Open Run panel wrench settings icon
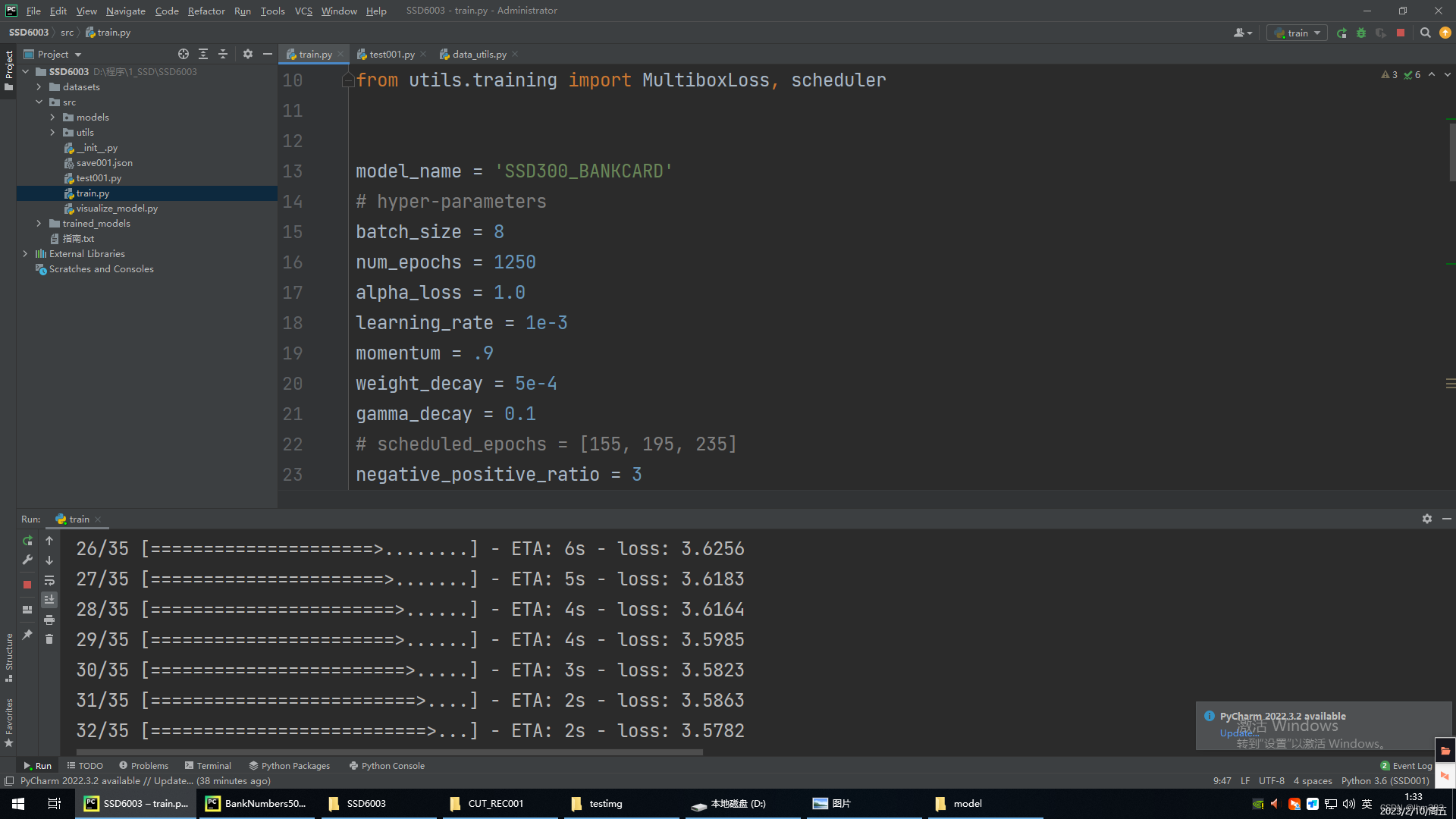Screen dimensions: 1456x819 pos(27,560)
